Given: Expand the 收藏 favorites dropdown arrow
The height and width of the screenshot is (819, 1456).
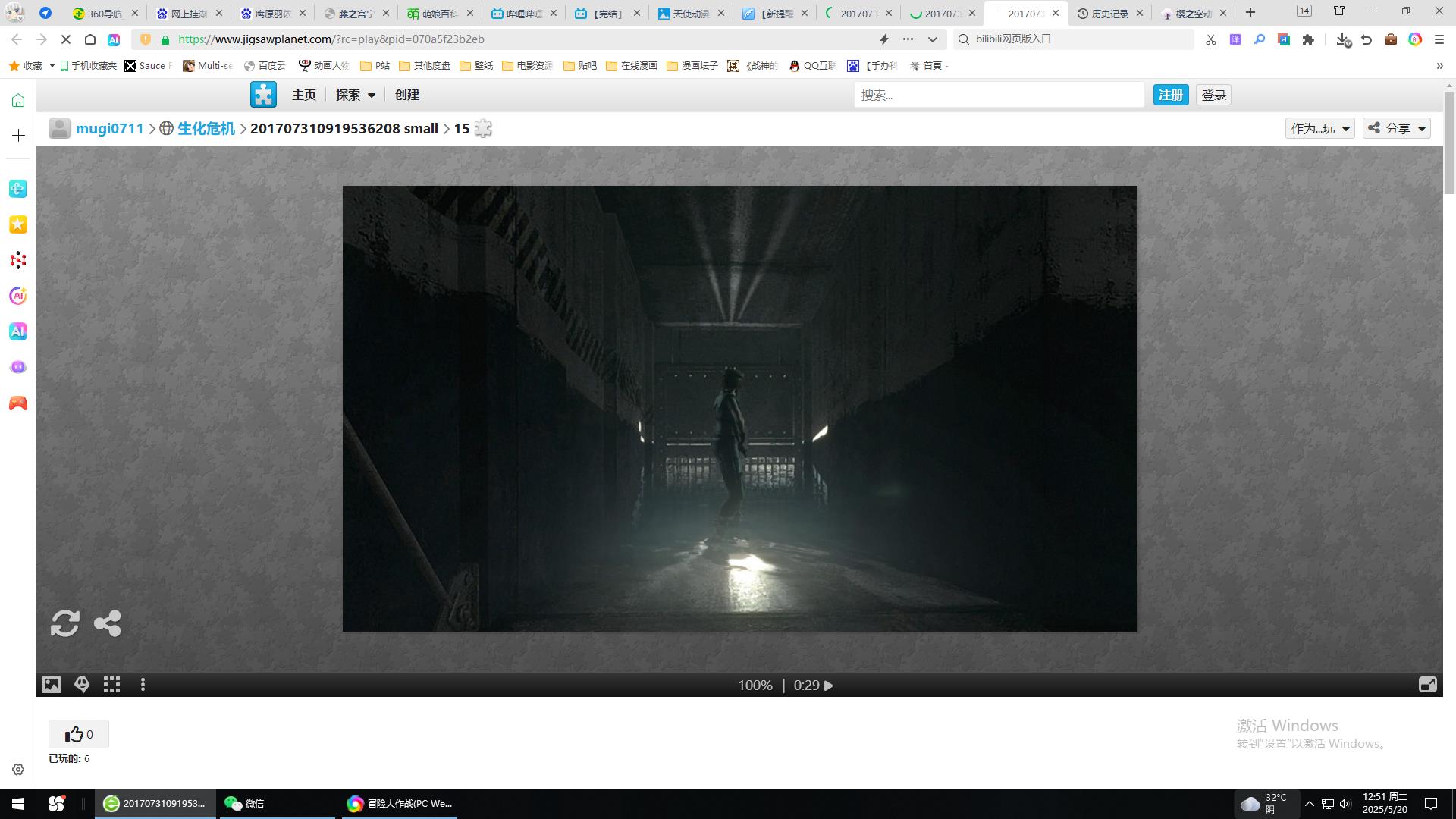Looking at the screenshot, I should (52, 66).
